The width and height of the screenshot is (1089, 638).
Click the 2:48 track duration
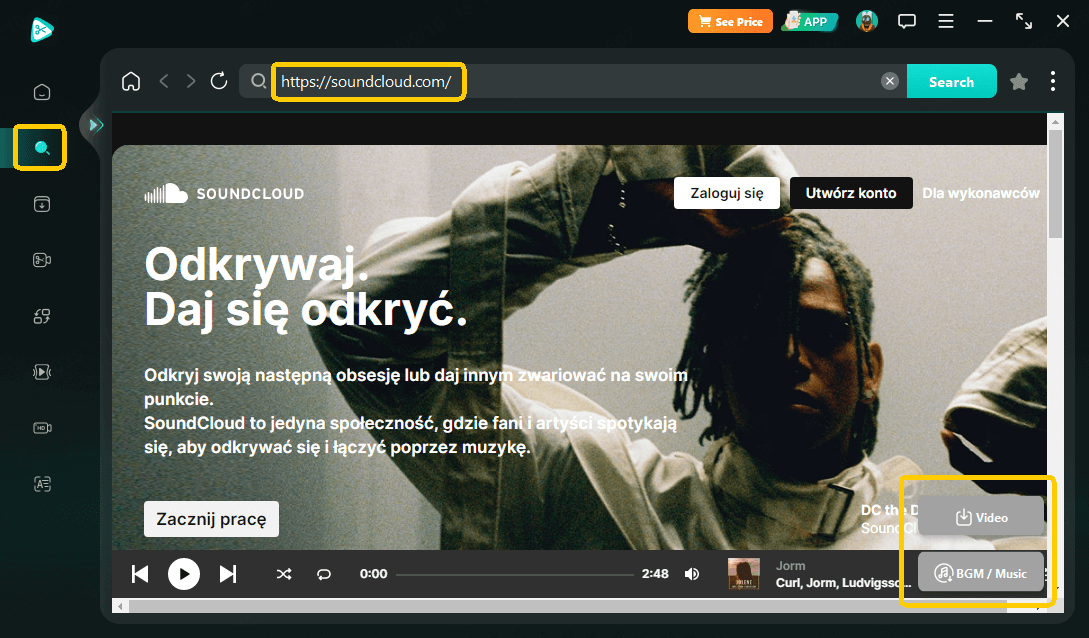(655, 573)
